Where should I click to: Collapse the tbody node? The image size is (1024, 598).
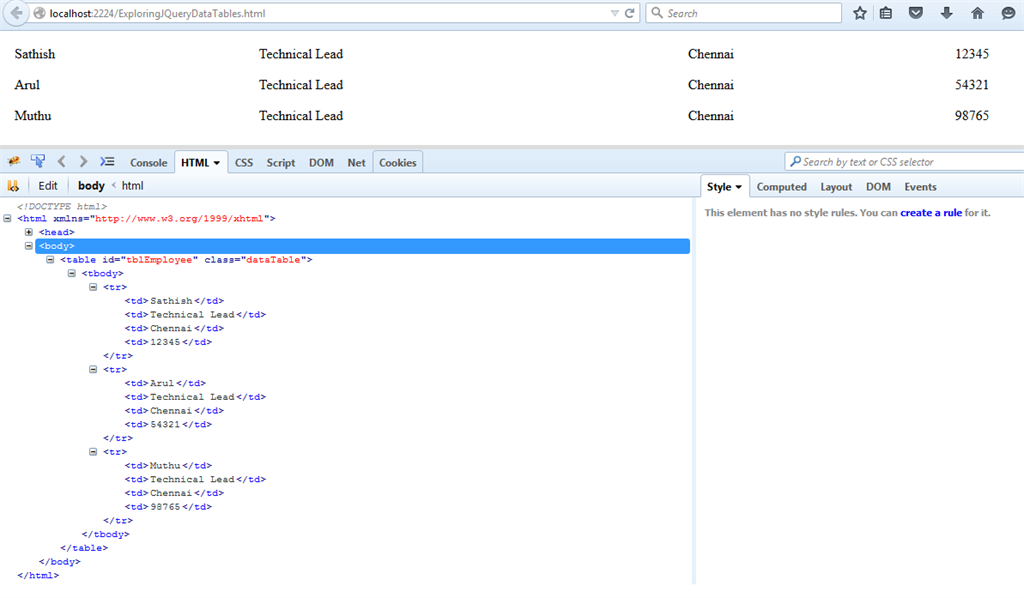pos(72,274)
